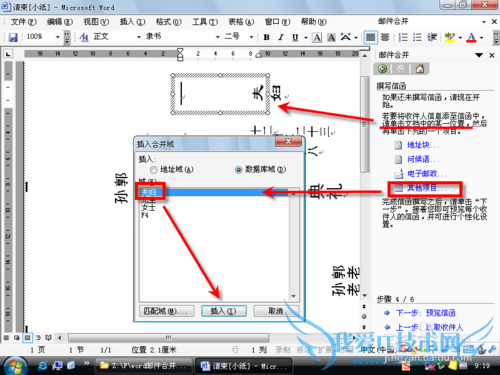Open the highlight color dropdown arrow
Image resolution: width=500 pixels, height=375 pixels.
click(x=460, y=37)
